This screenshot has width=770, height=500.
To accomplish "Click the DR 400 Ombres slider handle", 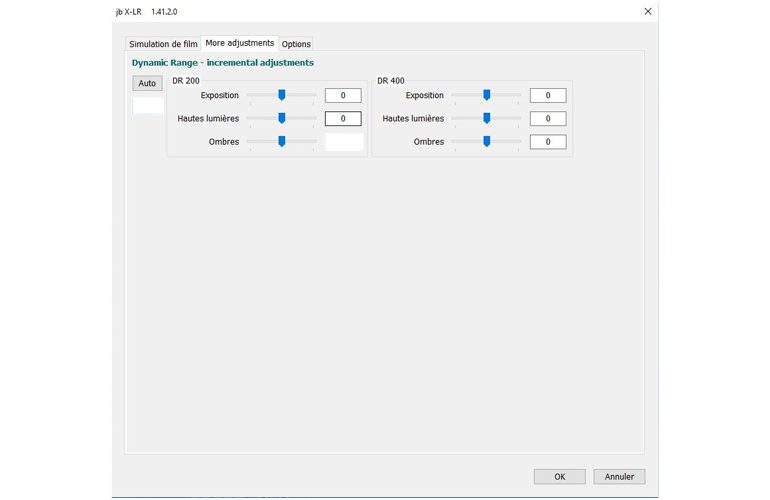I will coord(487,142).
